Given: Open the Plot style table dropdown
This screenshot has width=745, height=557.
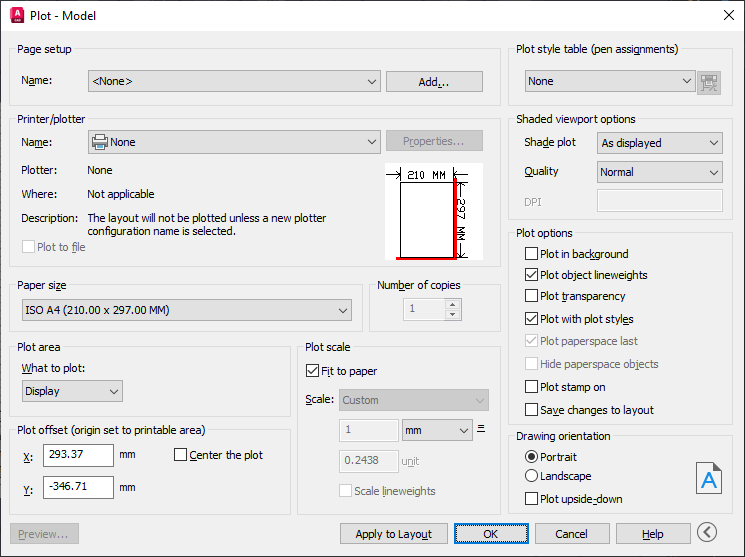Looking at the screenshot, I should (x=610, y=81).
